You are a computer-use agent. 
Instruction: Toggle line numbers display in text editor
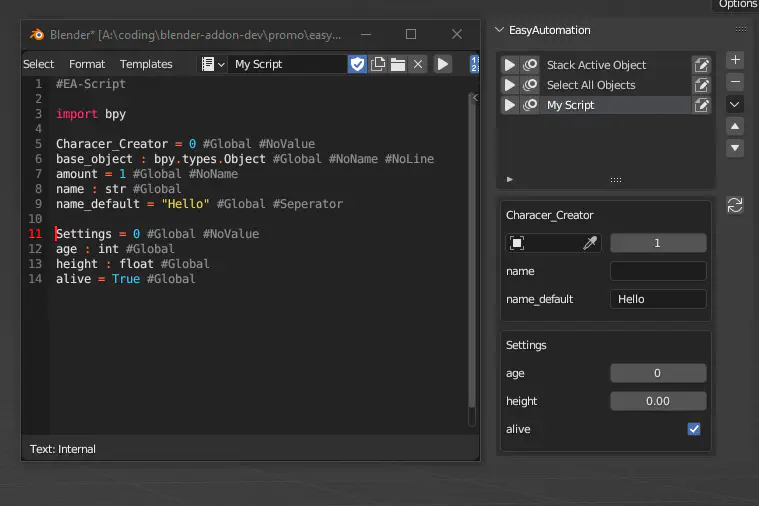(x=474, y=64)
